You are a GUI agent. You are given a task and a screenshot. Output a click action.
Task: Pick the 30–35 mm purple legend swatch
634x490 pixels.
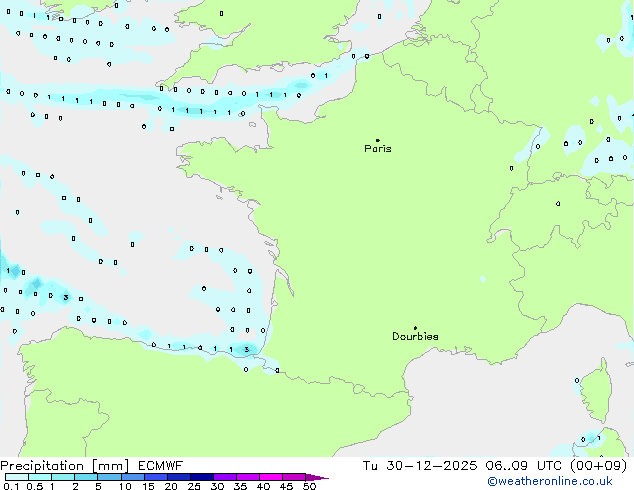pos(225,477)
